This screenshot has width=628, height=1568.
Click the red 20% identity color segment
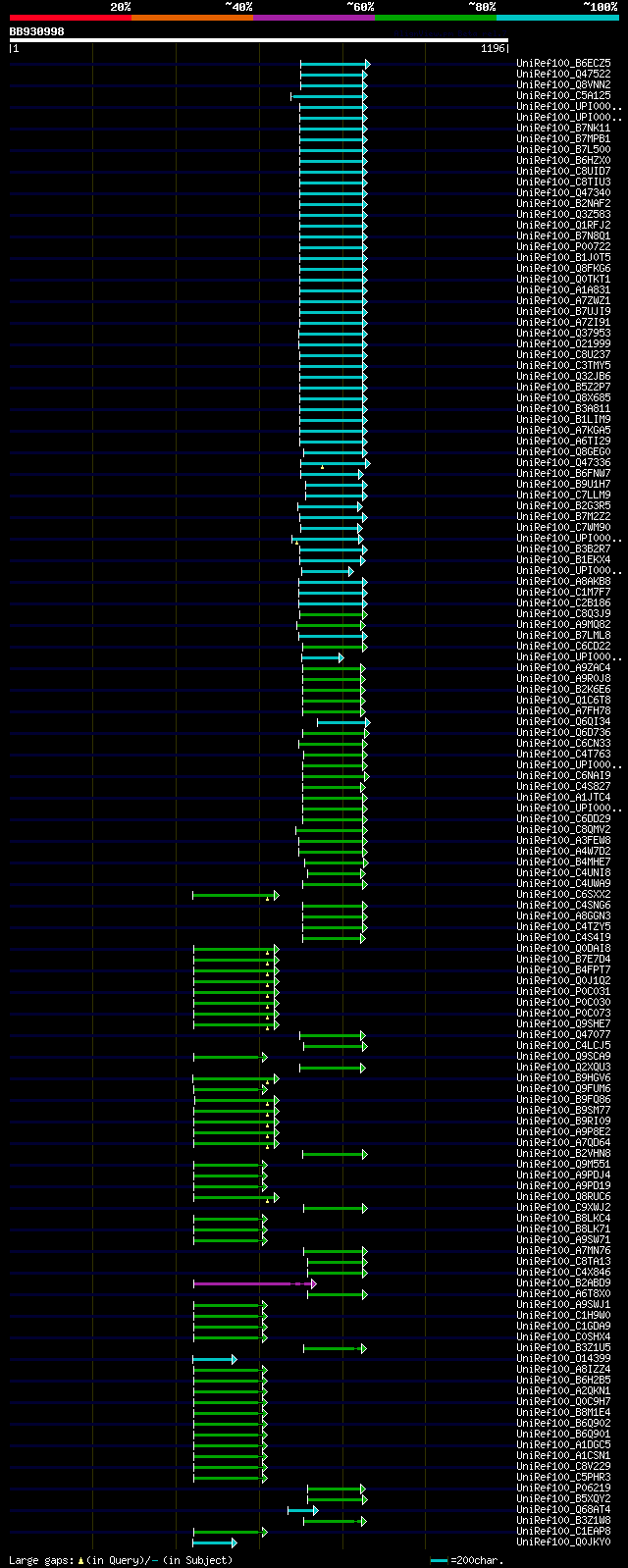(71, 18)
